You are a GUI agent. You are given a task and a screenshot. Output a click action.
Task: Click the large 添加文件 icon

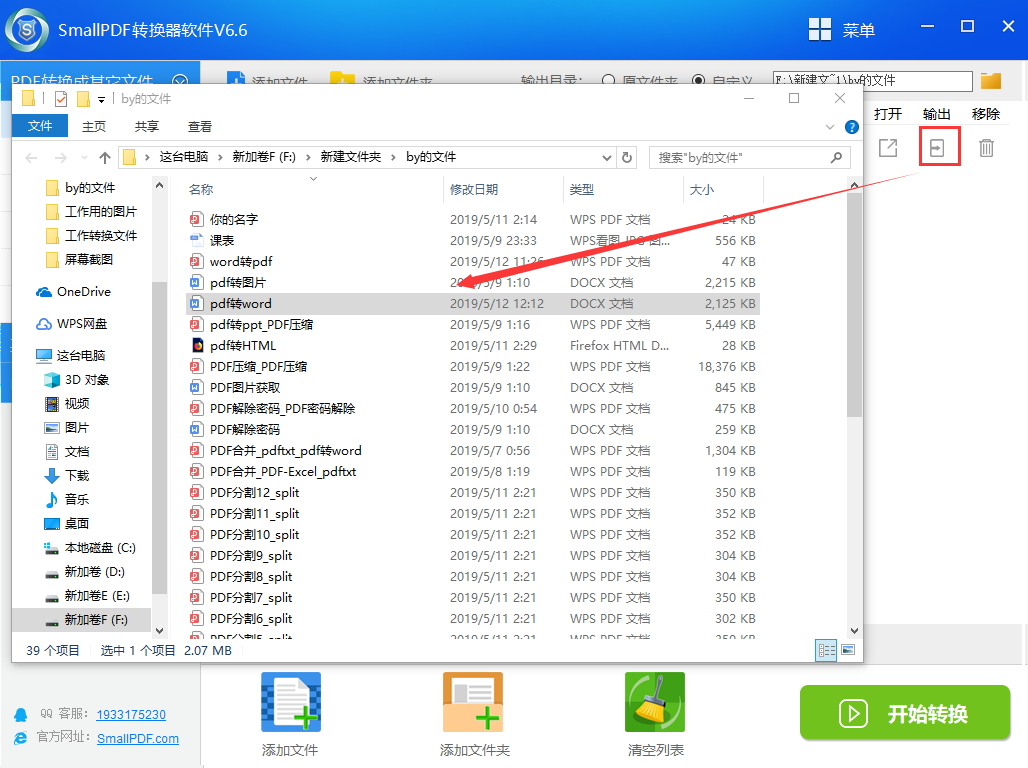point(290,702)
